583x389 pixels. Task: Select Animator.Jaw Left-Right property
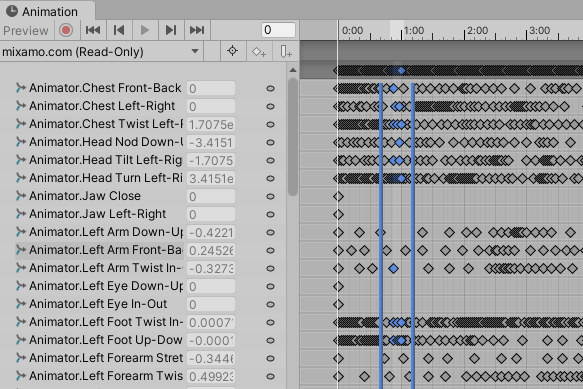(x=97, y=214)
